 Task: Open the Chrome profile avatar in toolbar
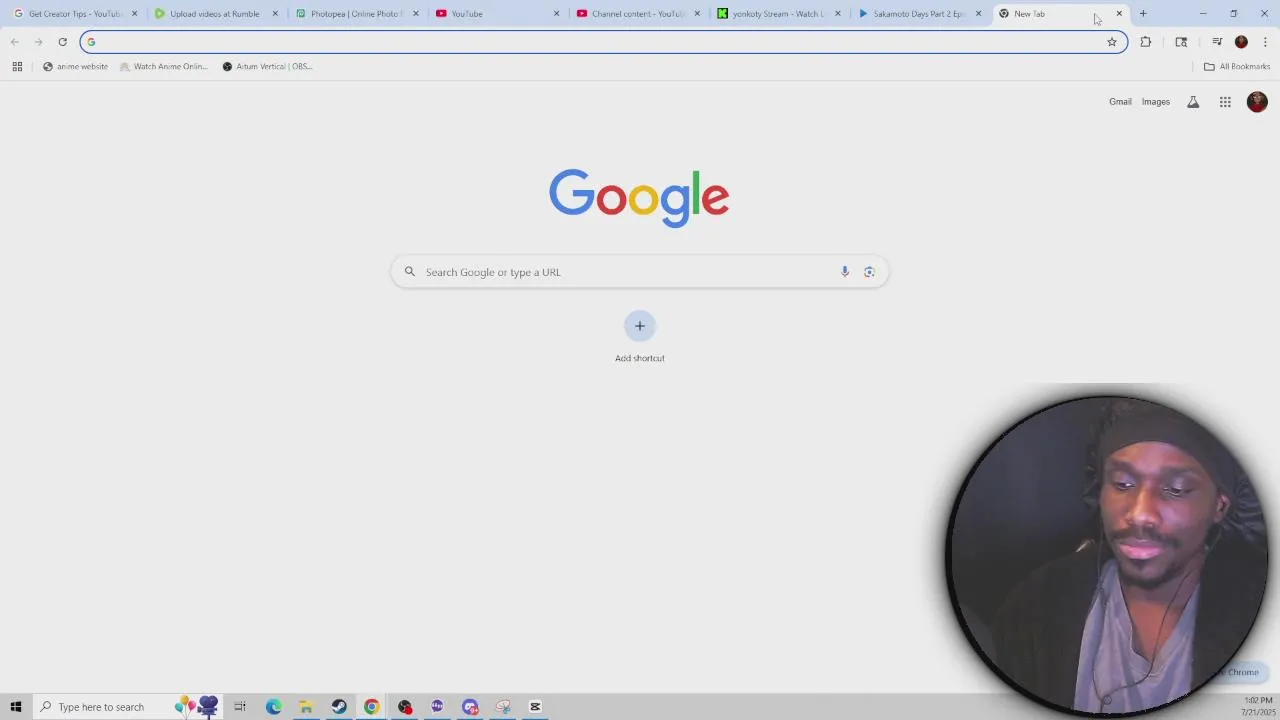point(1241,42)
